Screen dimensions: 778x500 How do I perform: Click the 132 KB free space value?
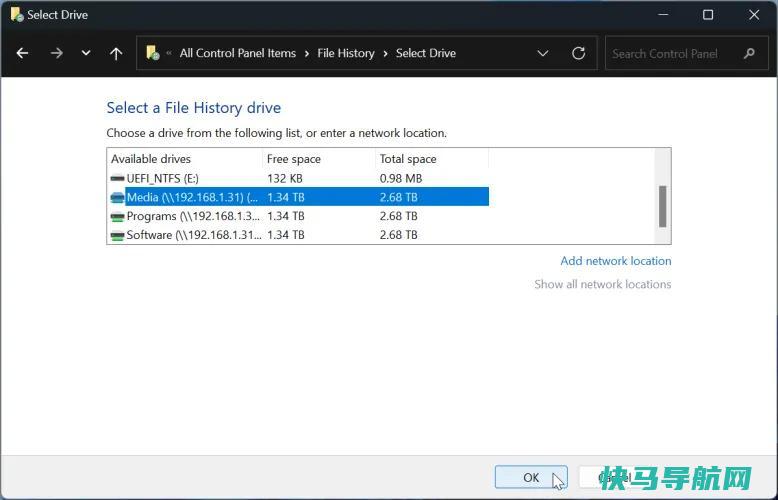pyautogui.click(x=285, y=178)
